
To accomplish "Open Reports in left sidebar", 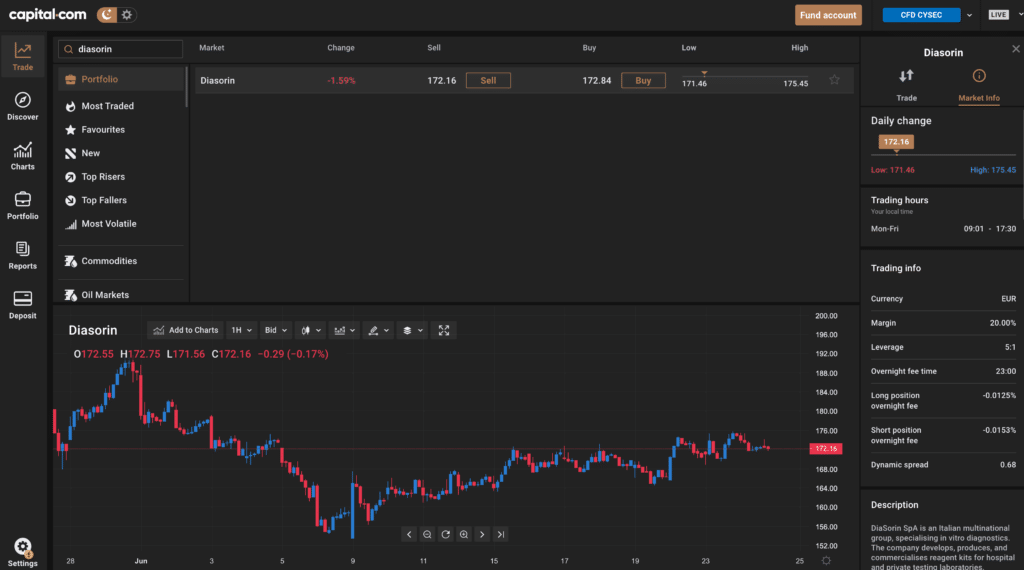I will tap(22, 255).
